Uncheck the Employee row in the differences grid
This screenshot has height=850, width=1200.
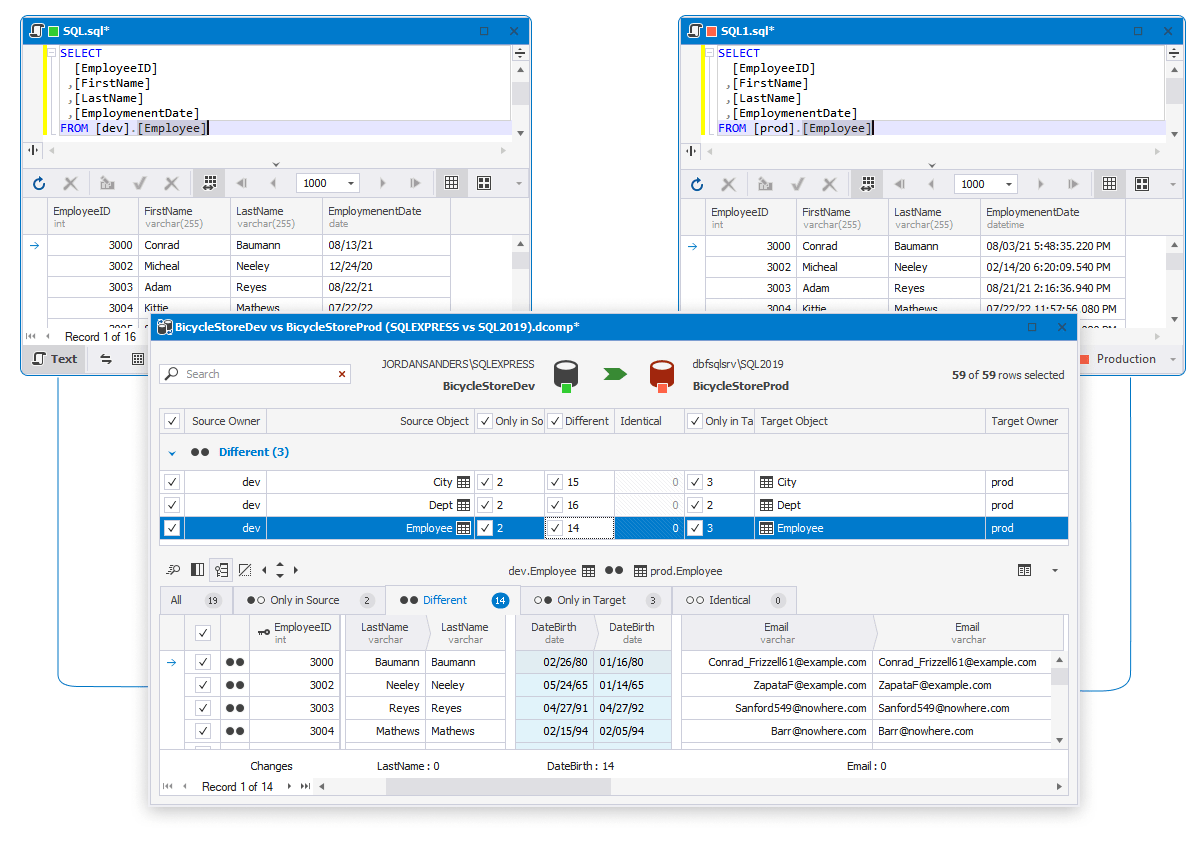(x=171, y=528)
